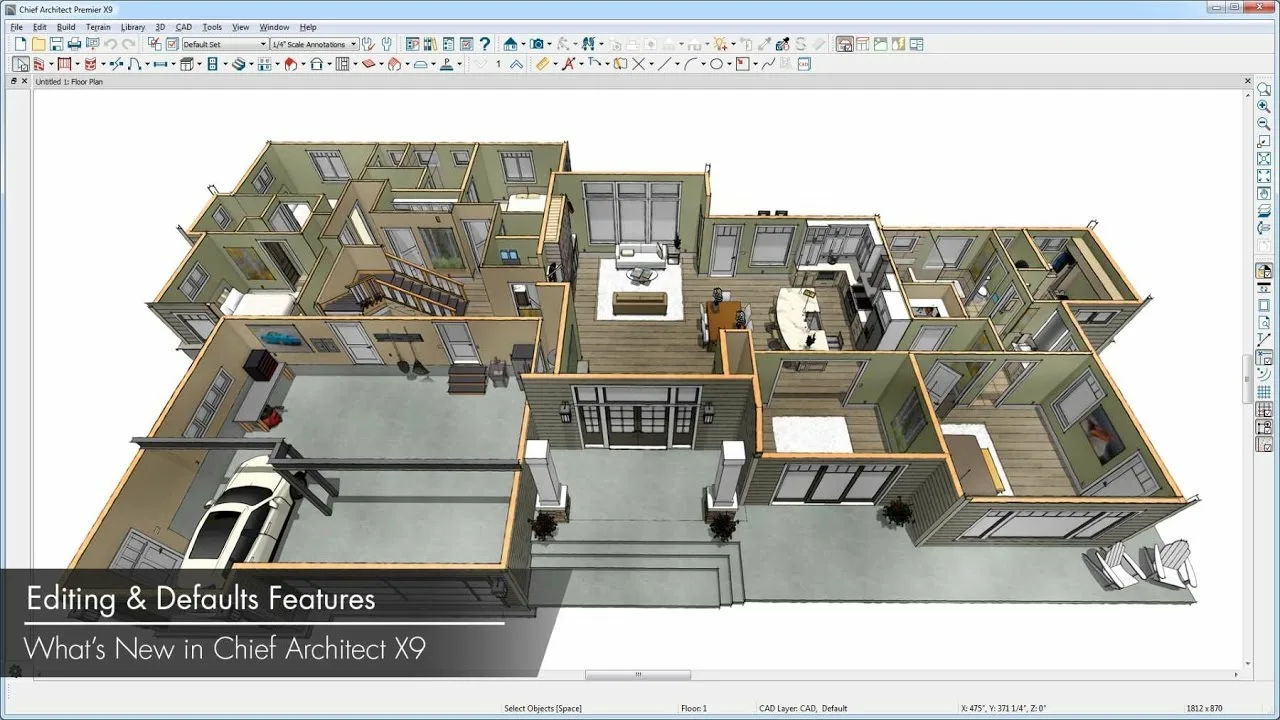Open the Default Set dropdown

(x=225, y=44)
